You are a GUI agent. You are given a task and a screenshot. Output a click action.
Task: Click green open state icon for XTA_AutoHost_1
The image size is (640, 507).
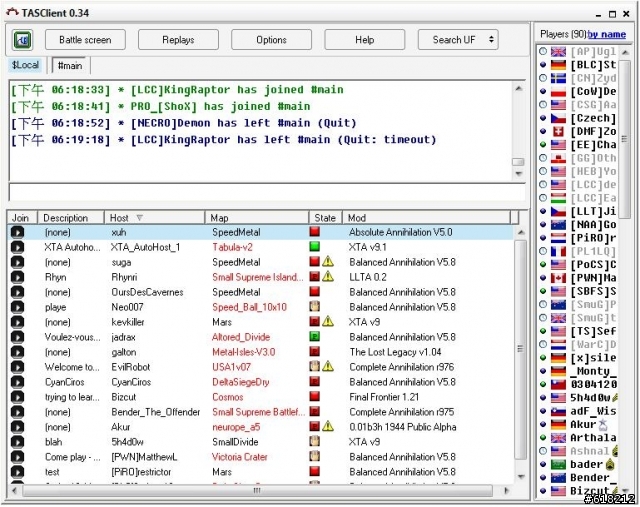pyautogui.click(x=314, y=247)
